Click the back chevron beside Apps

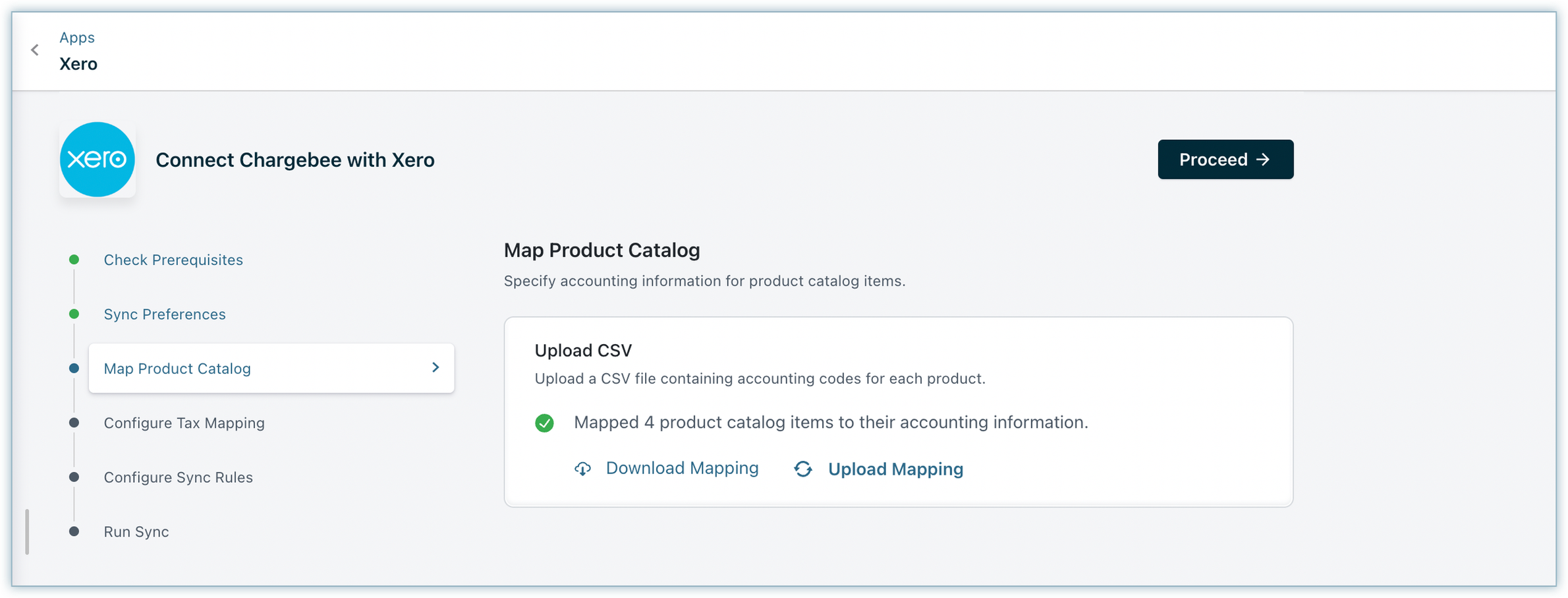(x=35, y=50)
